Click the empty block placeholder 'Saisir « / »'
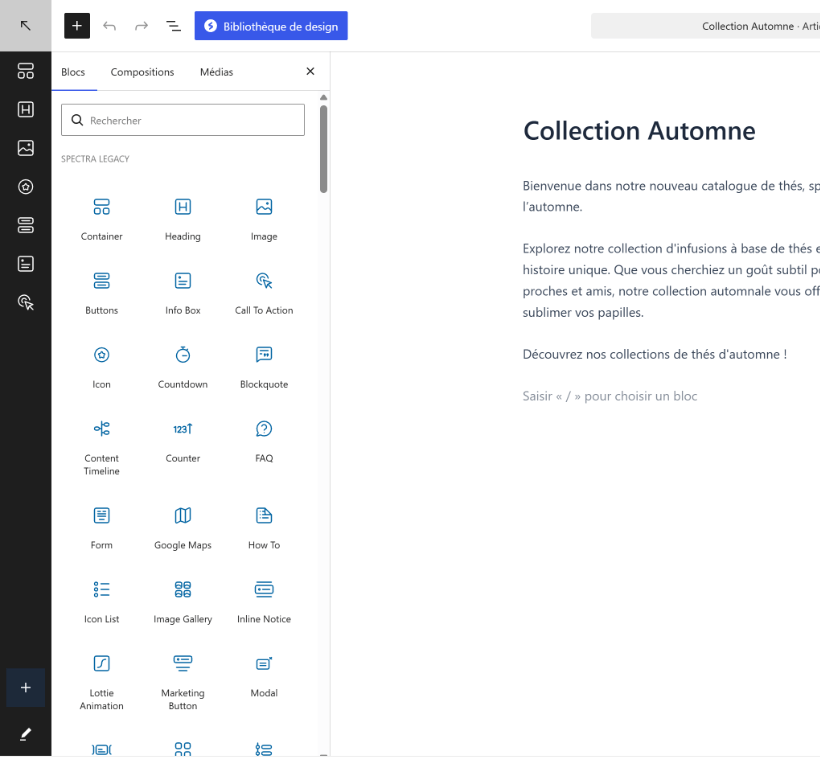Screen dimensions: 820x760 pos(610,396)
